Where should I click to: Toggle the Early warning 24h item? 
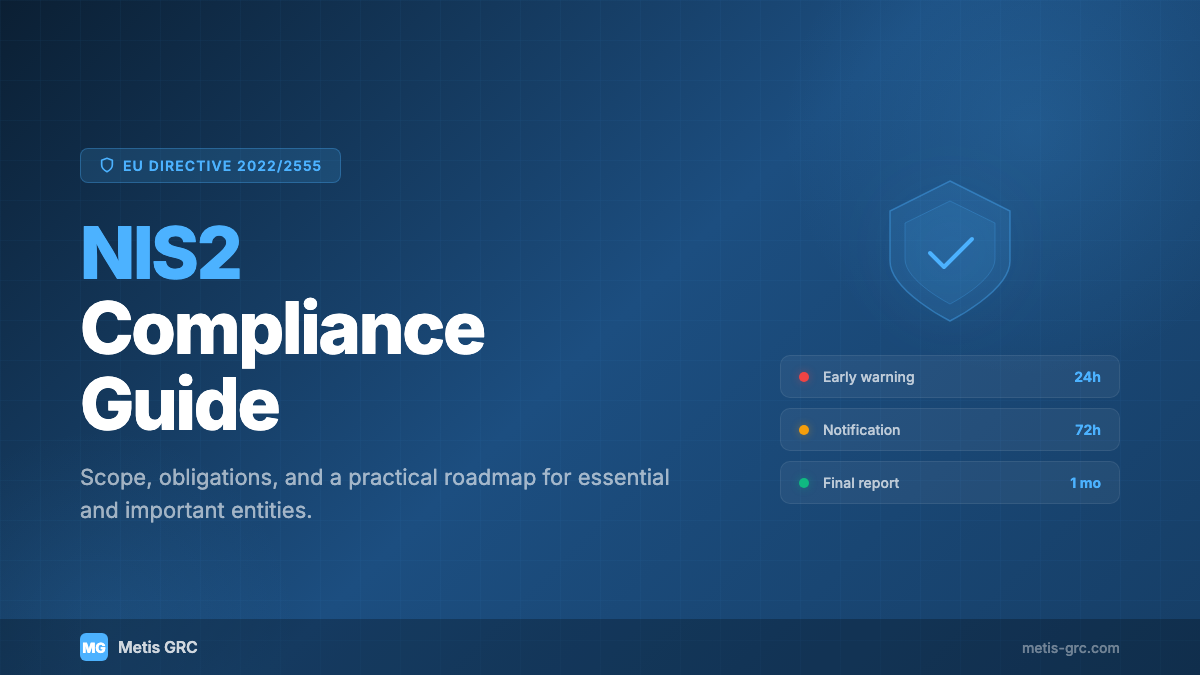(x=950, y=377)
